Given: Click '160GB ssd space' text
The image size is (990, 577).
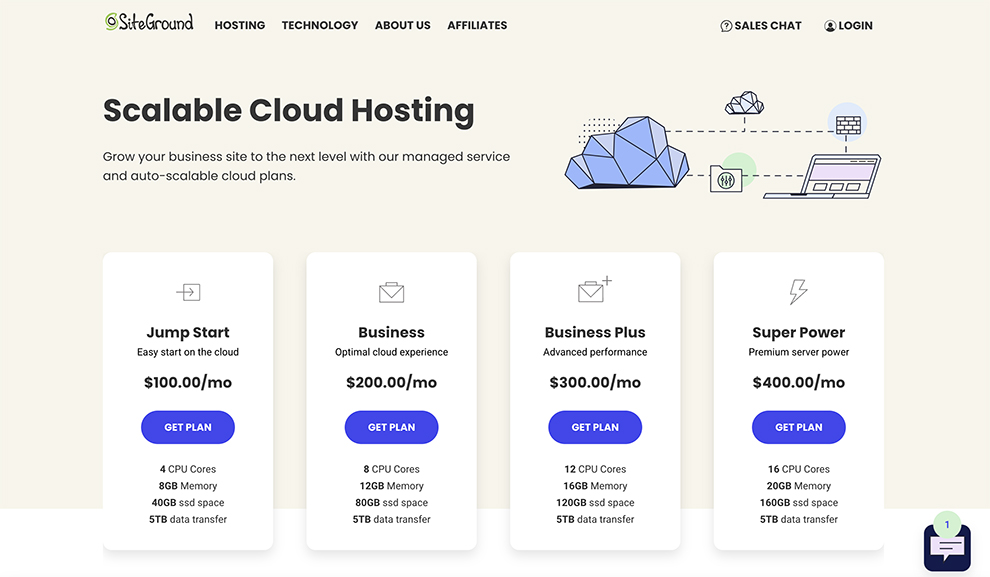Looking at the screenshot, I should pyautogui.click(x=799, y=503).
